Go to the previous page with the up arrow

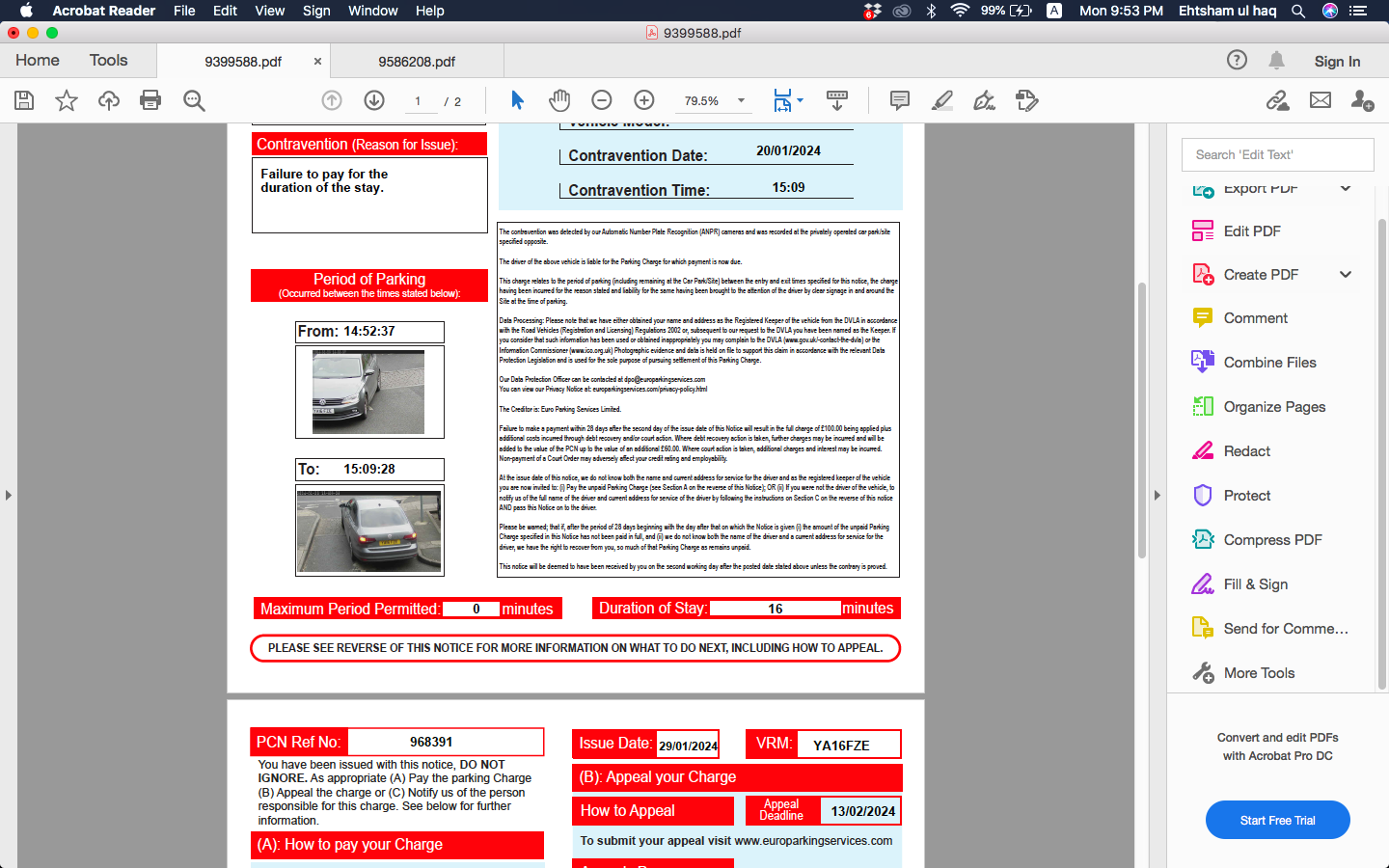pos(332,100)
